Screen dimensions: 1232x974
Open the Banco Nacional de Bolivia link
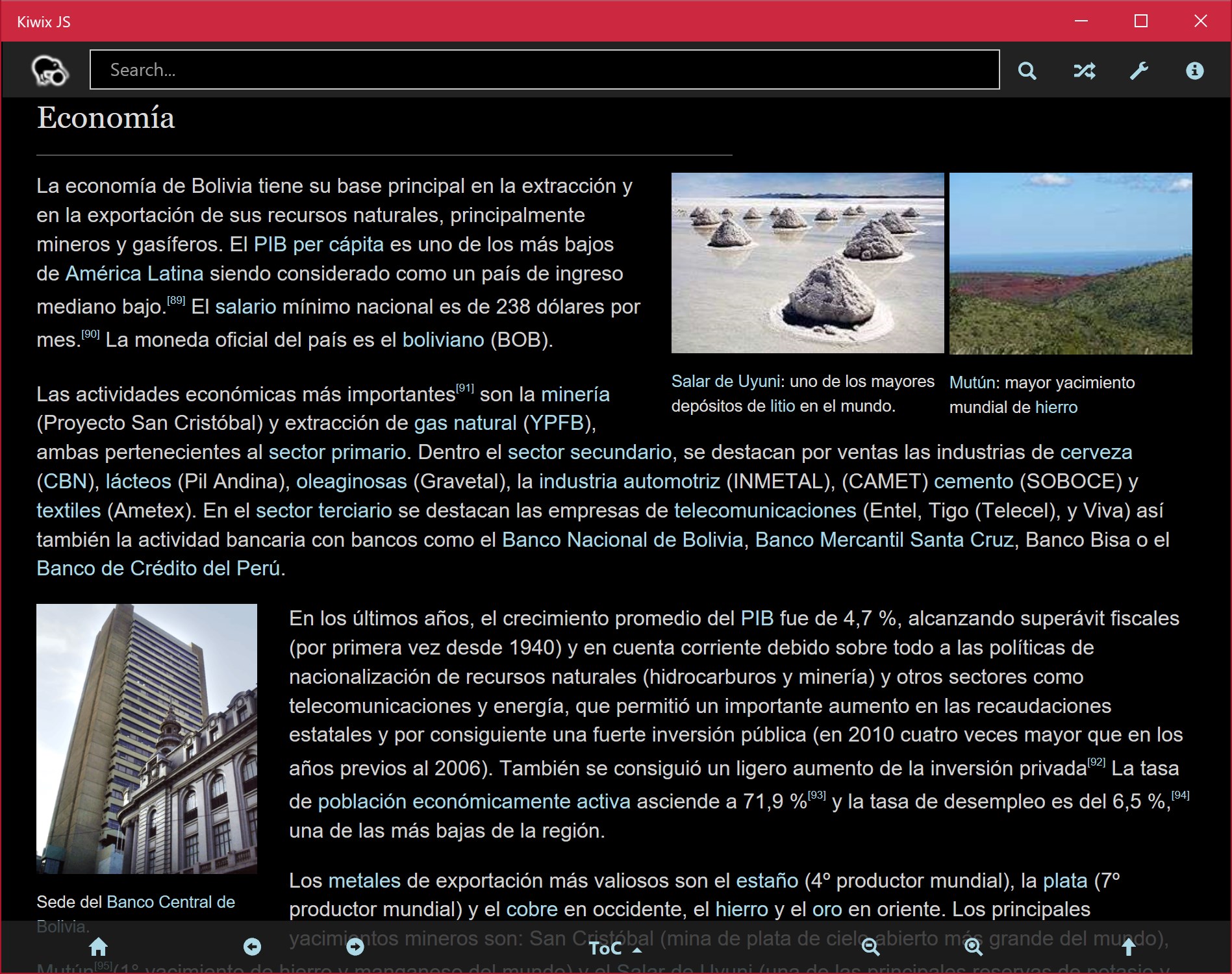click(x=623, y=539)
